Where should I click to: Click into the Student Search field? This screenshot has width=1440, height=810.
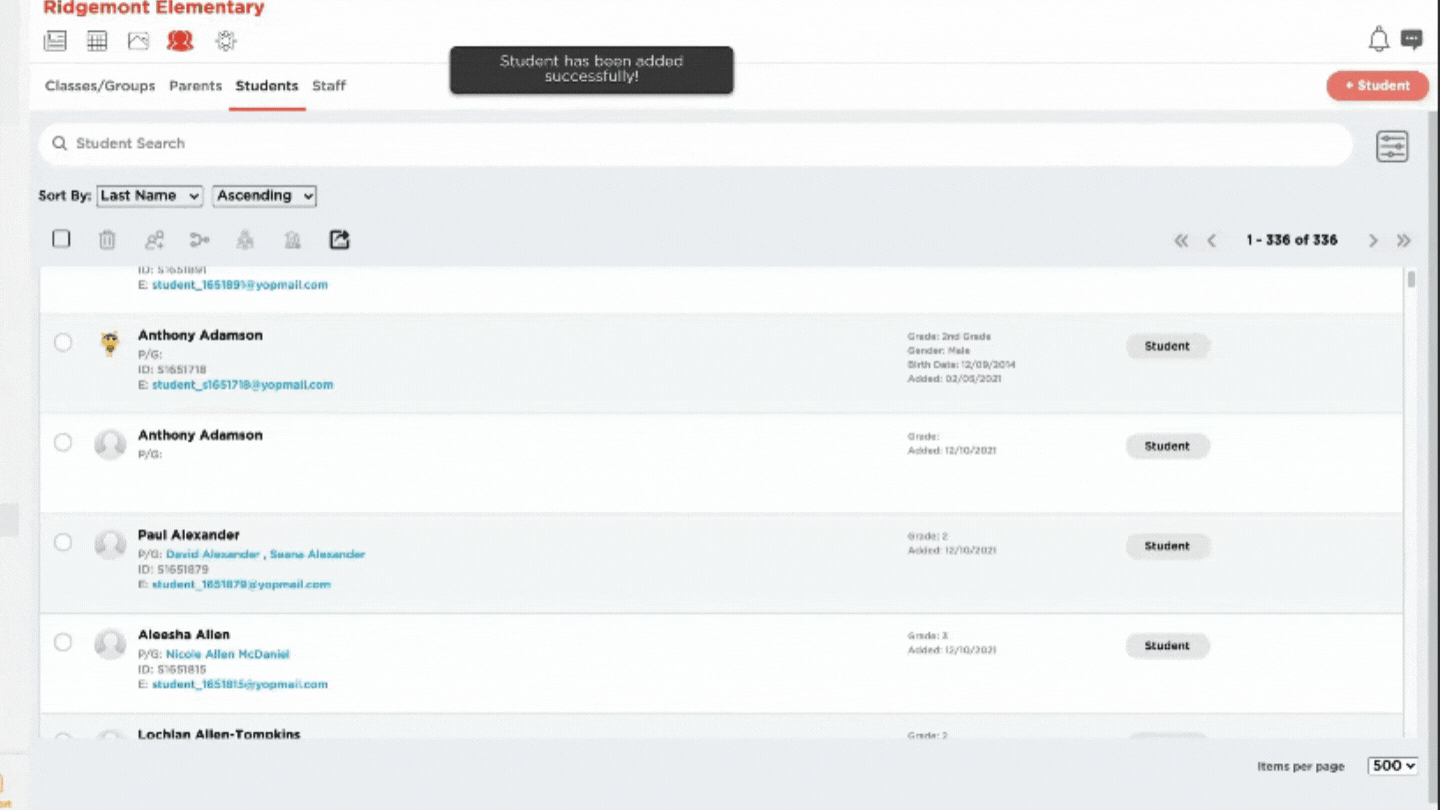pos(695,144)
